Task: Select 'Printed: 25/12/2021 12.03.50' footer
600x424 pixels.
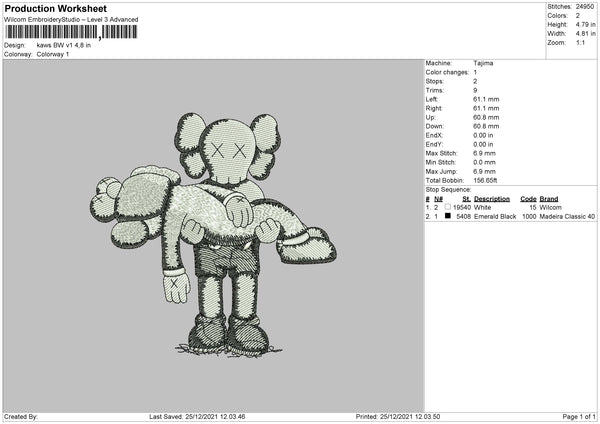Action: click(x=398, y=416)
